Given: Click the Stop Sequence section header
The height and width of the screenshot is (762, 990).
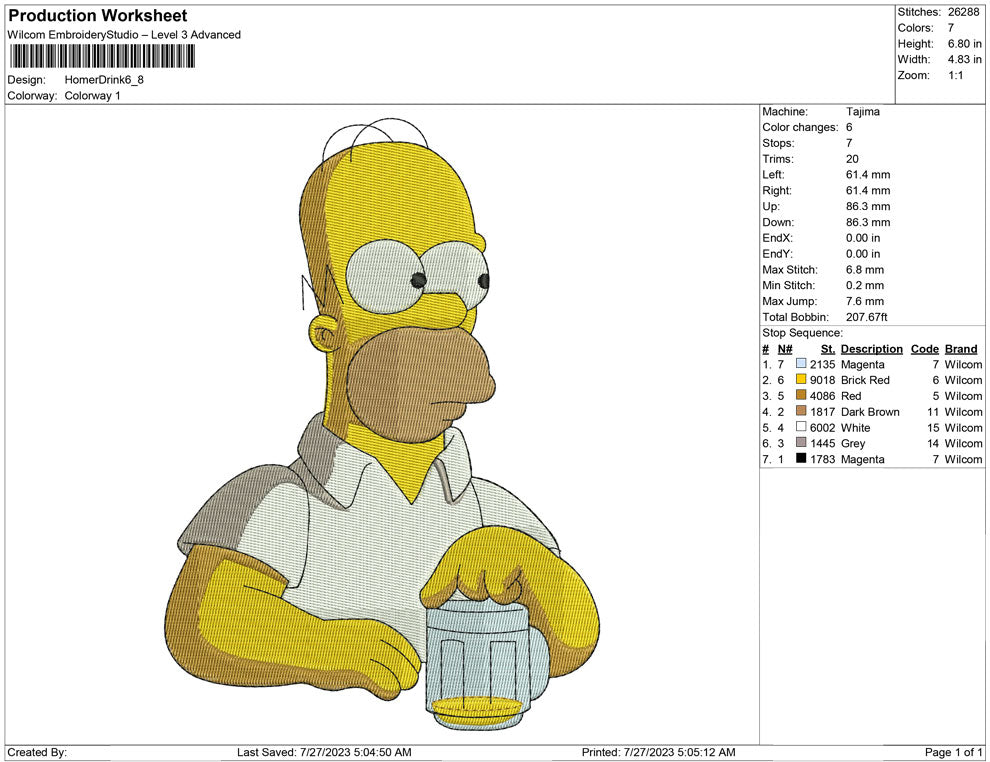Looking at the screenshot, I should click(x=801, y=332).
